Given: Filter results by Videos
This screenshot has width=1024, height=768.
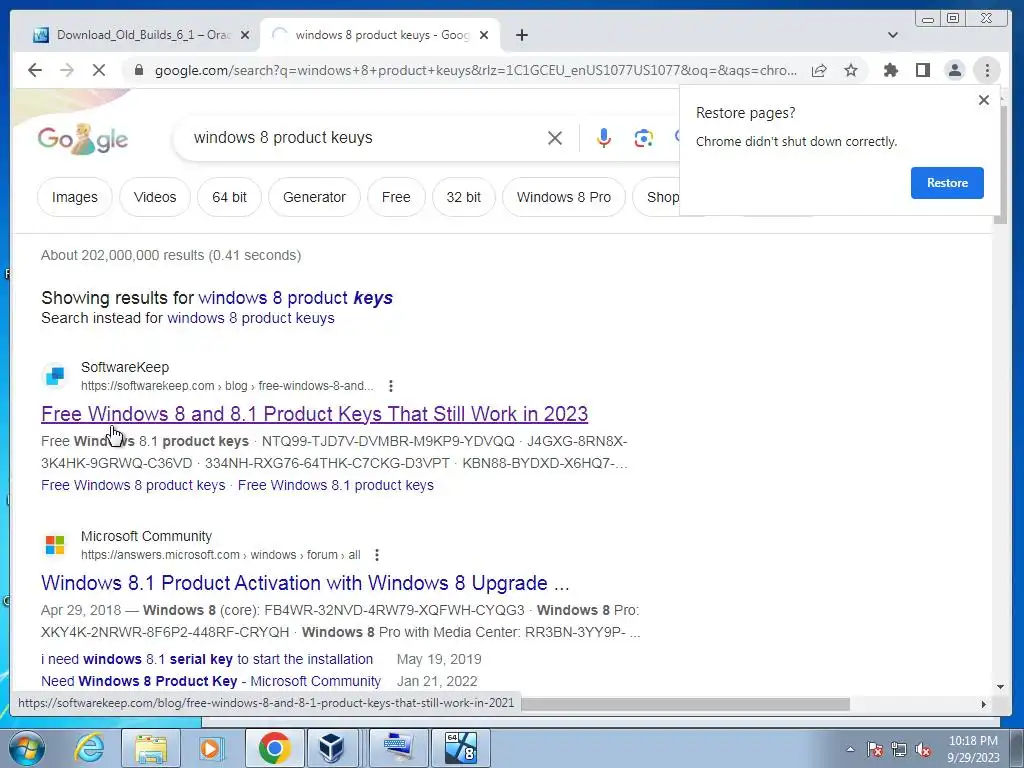Looking at the screenshot, I should click(155, 197).
